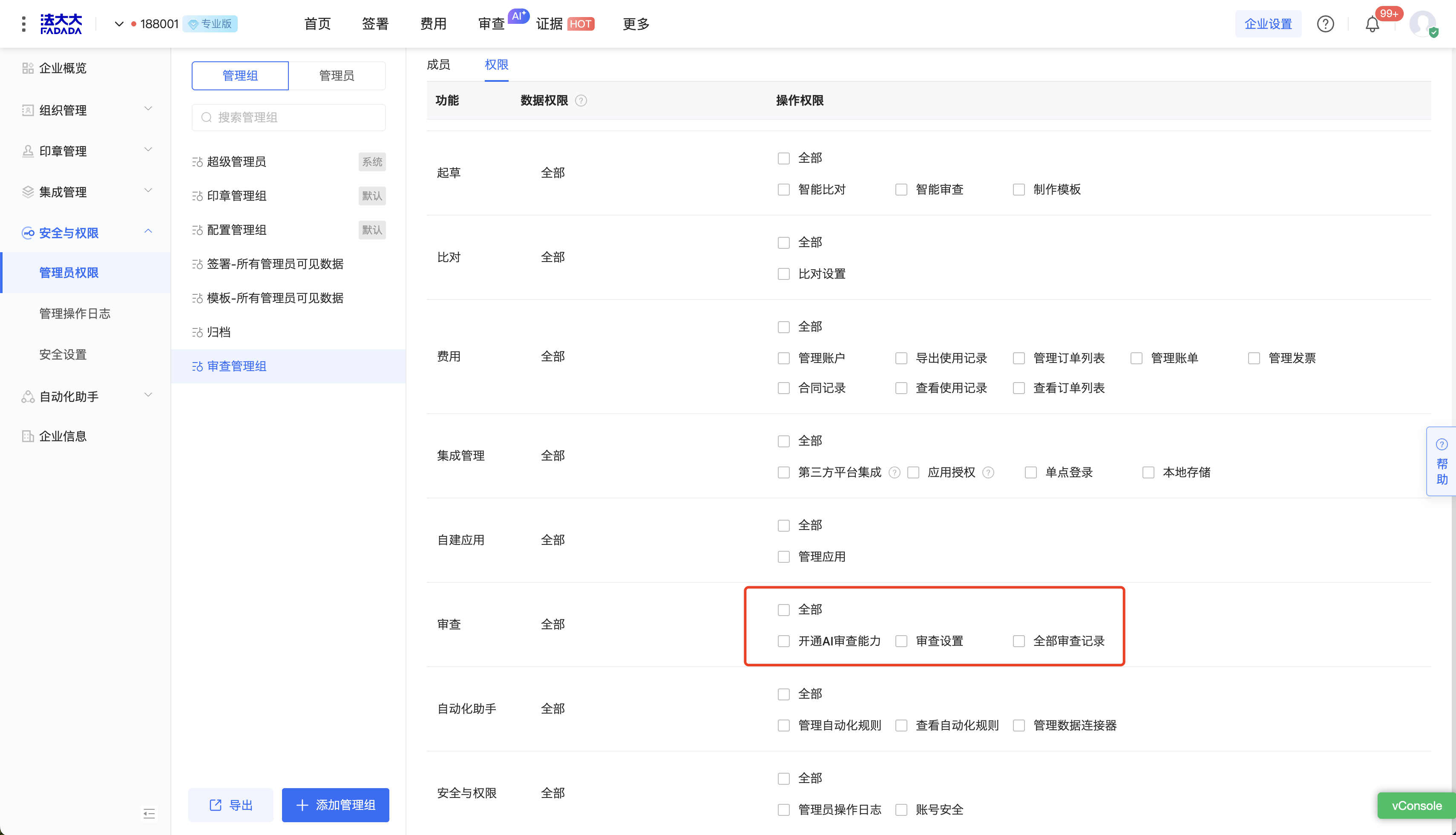Check the 开通AI审查能力 checkbox

coord(783,641)
